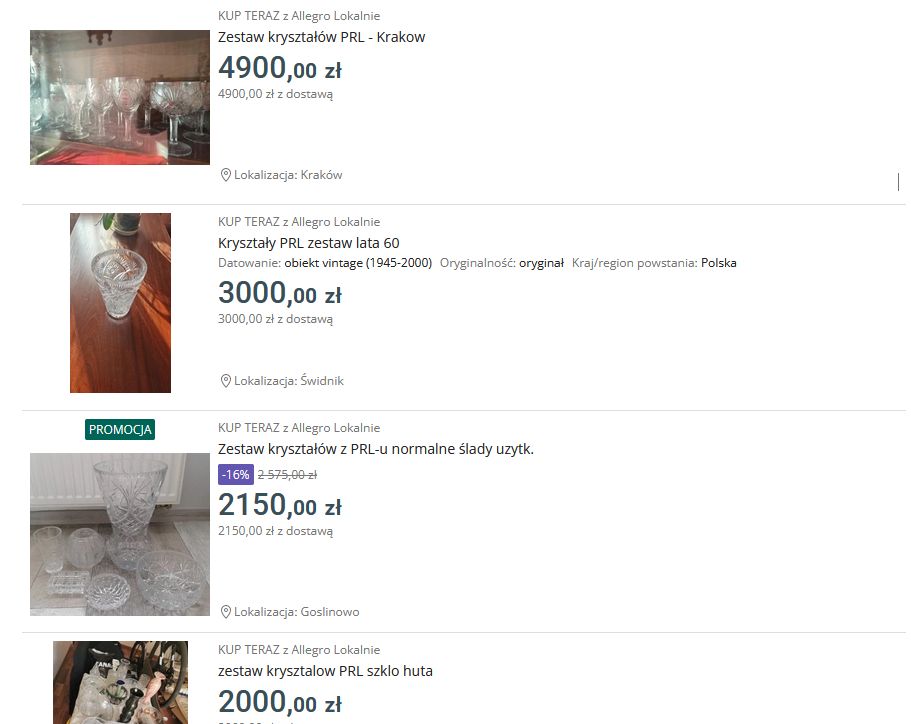Open the zestaw krysztalow PRL szklo huta listing
911x724 pixels.
pyautogui.click(x=325, y=671)
